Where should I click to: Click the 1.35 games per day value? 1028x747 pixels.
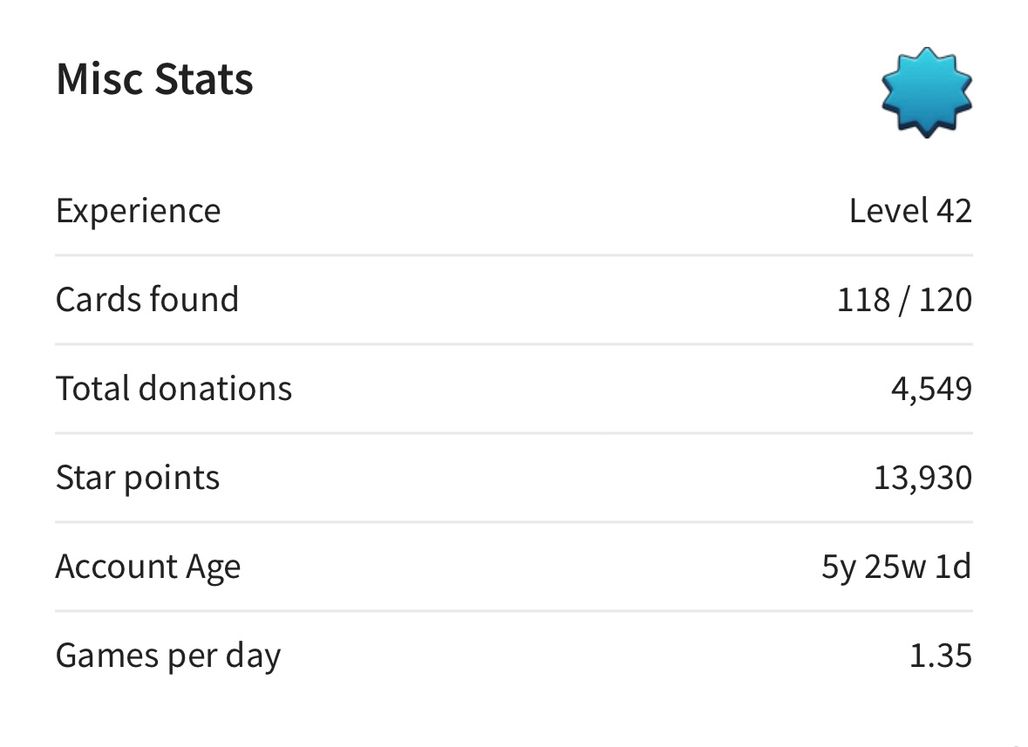pyautogui.click(x=940, y=656)
